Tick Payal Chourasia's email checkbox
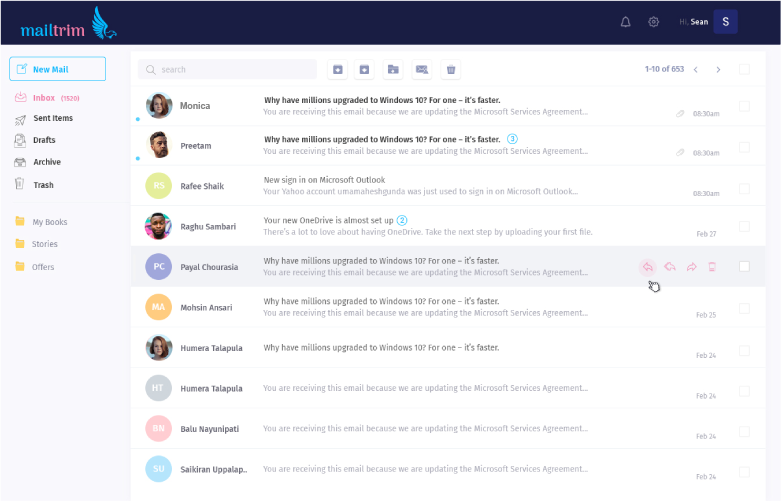 pyautogui.click(x=744, y=266)
